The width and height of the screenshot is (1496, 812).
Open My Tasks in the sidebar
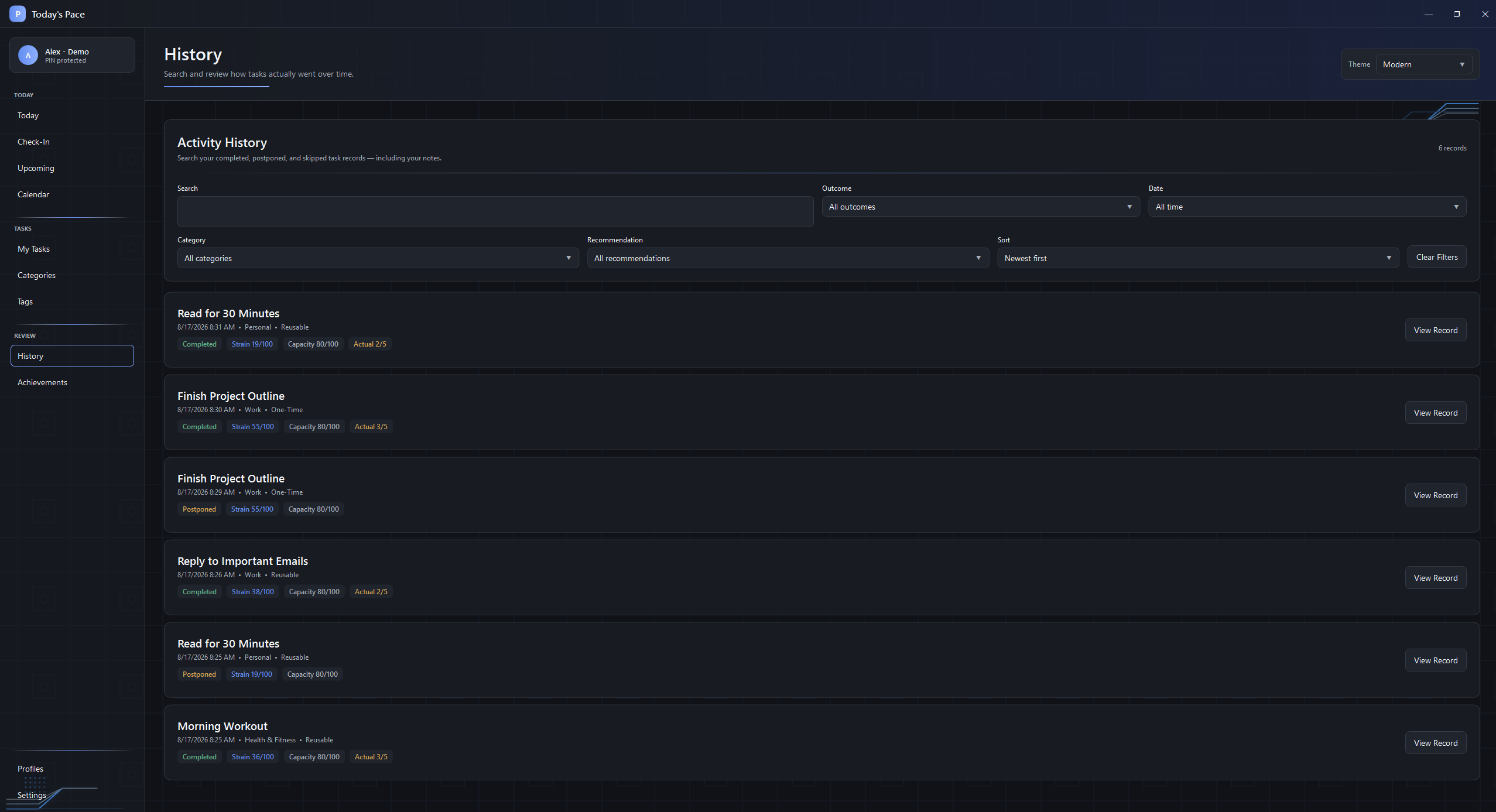click(x=72, y=249)
